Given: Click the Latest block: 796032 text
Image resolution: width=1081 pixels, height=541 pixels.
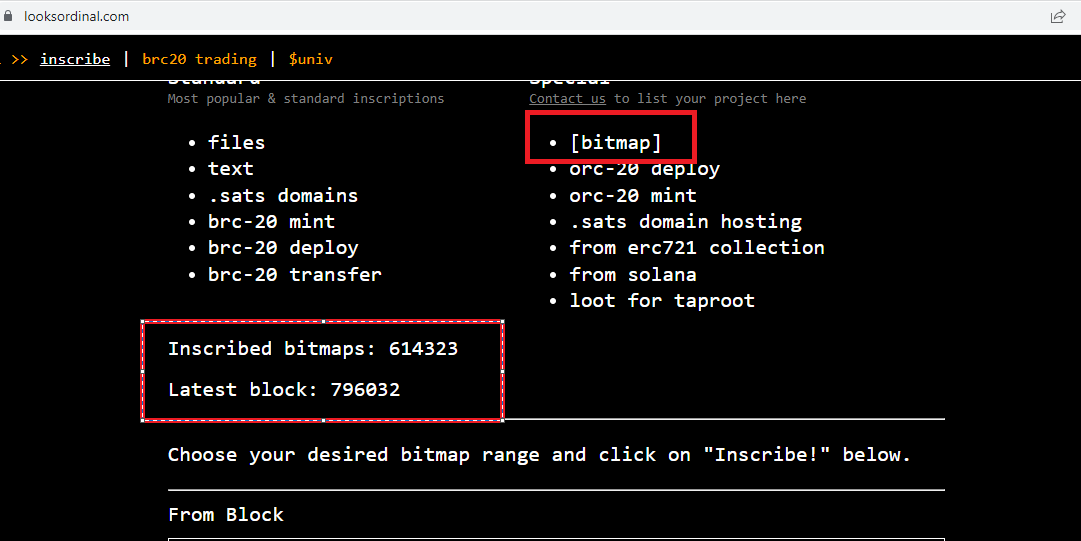Looking at the screenshot, I should (284, 389).
